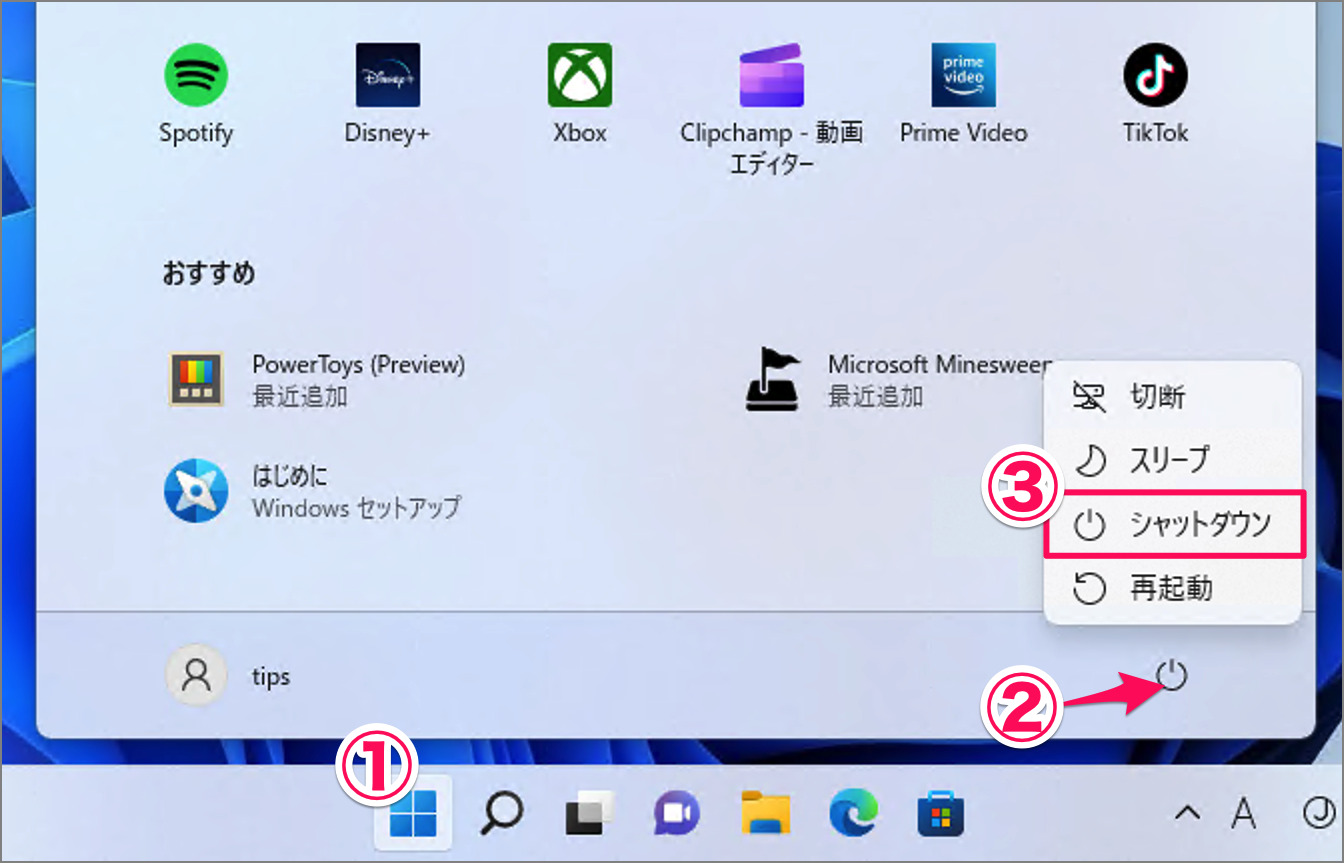Screen dimensions: 1344x863
Task: Open File Explorer from taskbar
Action: point(765,815)
